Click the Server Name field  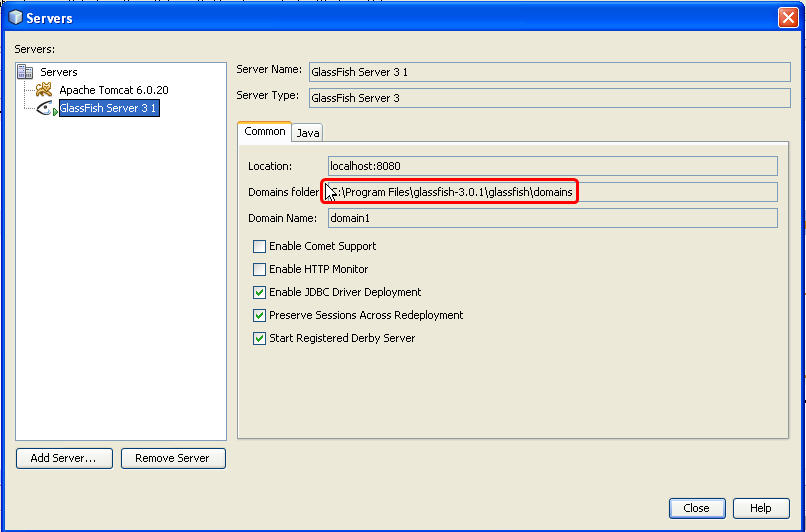coord(549,72)
